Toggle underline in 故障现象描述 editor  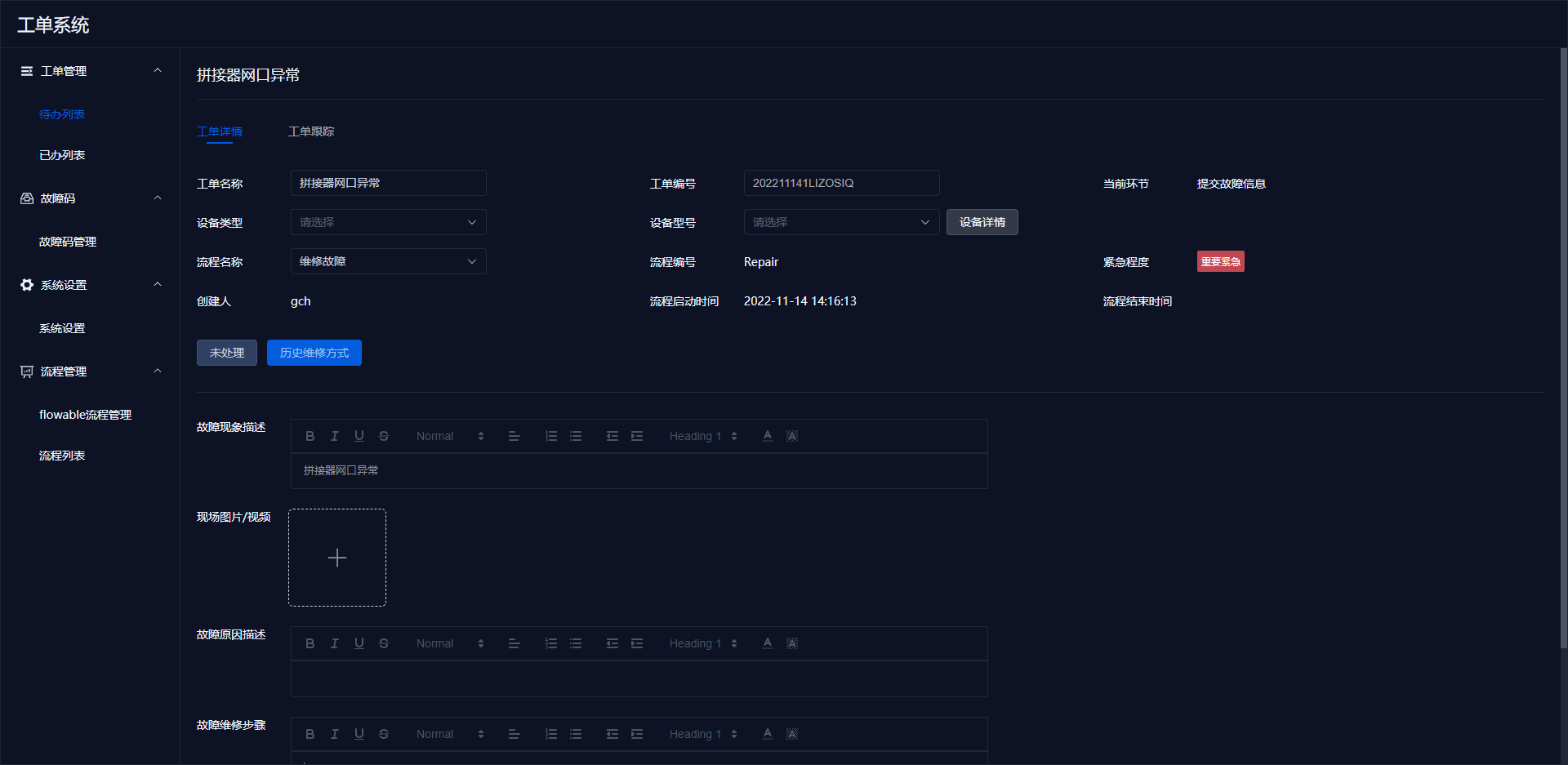[x=359, y=436]
